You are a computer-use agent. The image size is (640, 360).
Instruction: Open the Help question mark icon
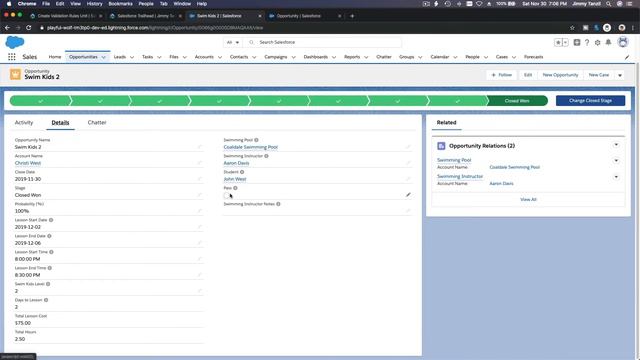(x=587, y=42)
